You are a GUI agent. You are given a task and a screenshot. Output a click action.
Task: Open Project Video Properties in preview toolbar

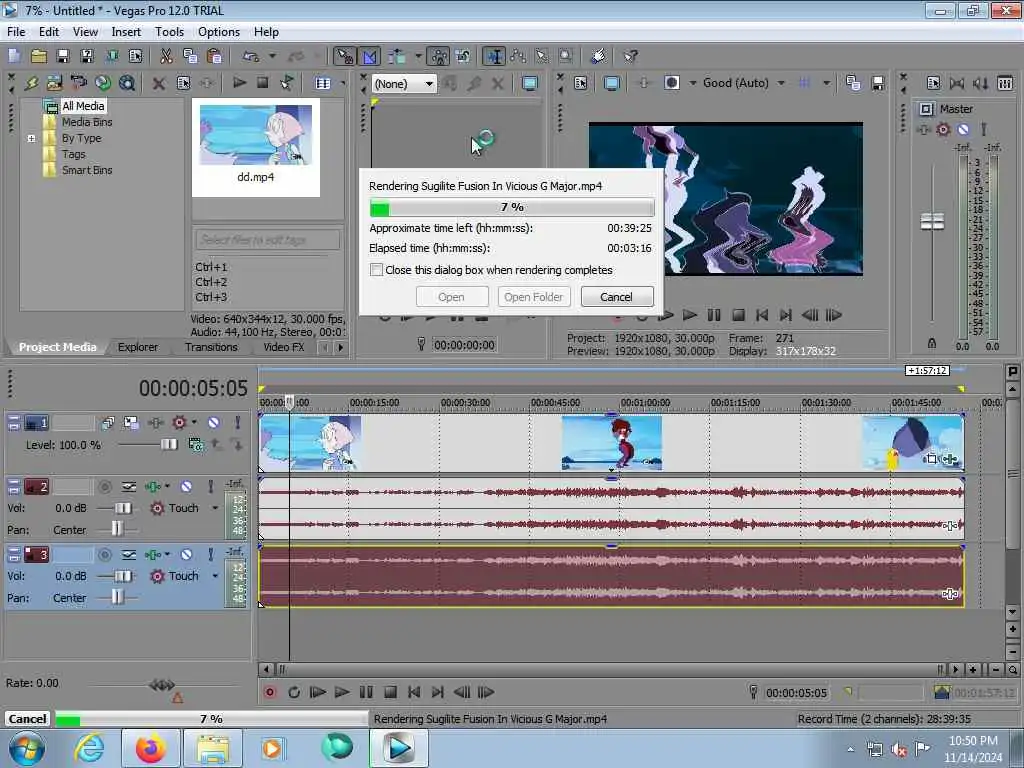pos(581,83)
